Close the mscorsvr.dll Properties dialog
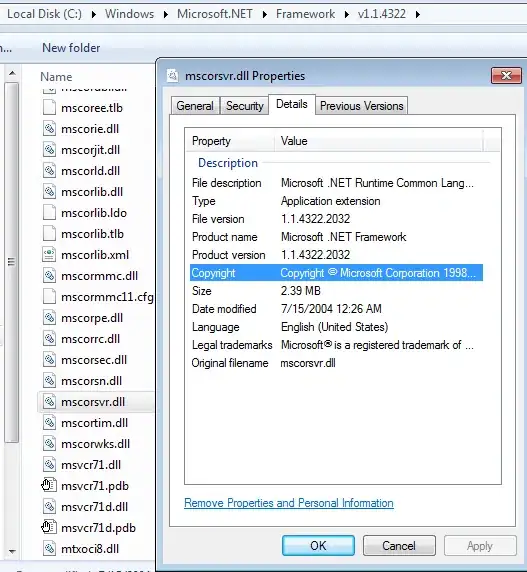Image resolution: width=527 pixels, height=572 pixels. pos(506,76)
